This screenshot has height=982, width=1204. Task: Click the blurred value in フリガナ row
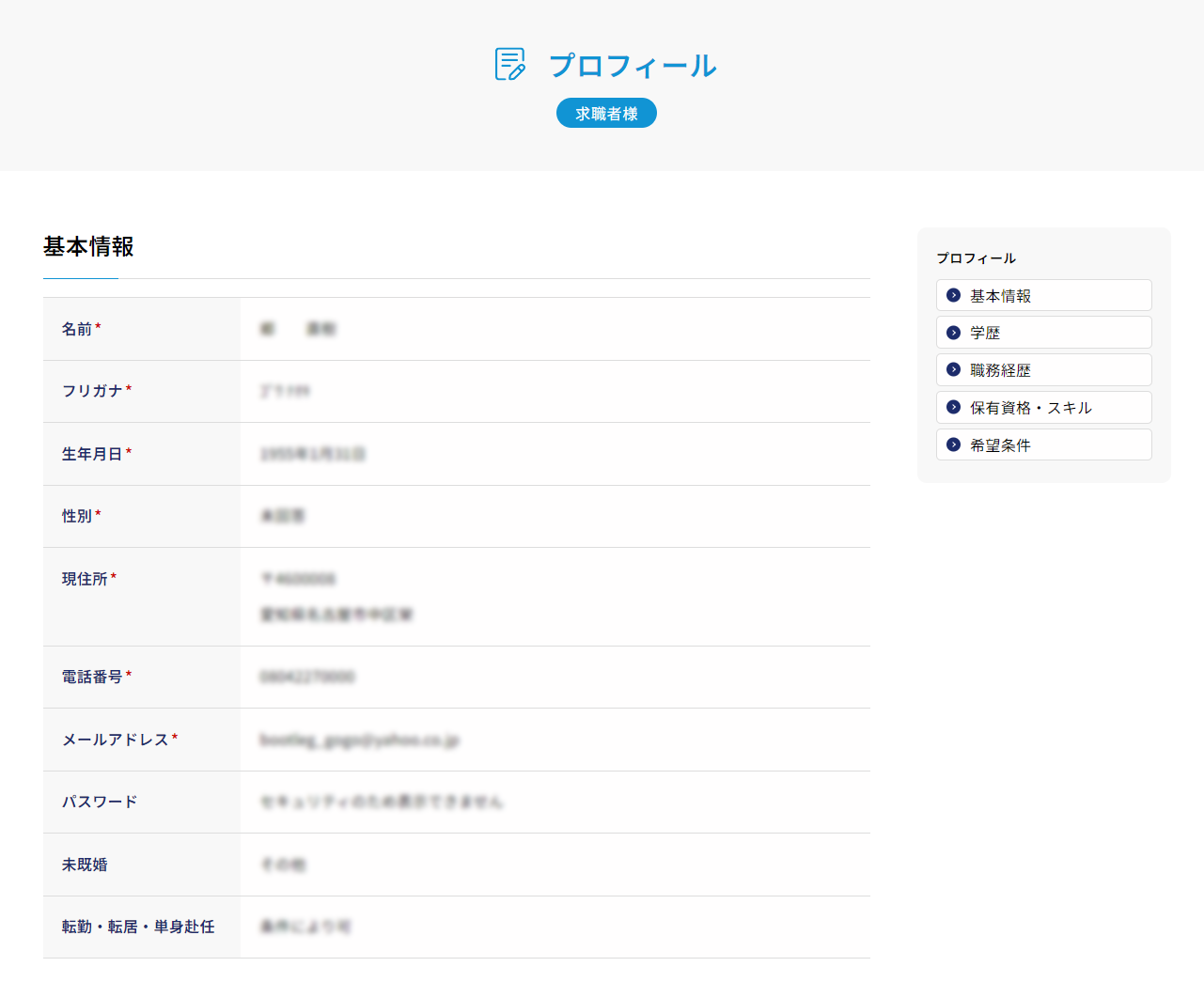(x=285, y=391)
